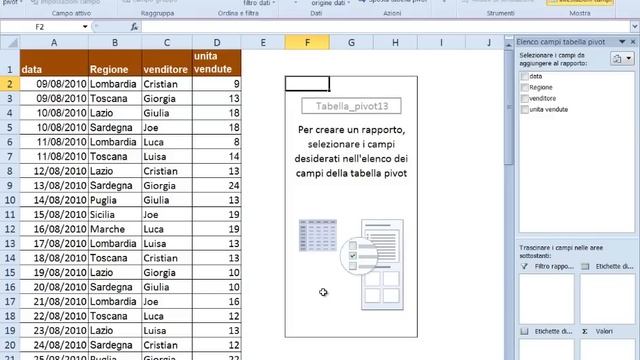Select column B header
This screenshot has height=360, width=640.
(115, 42)
